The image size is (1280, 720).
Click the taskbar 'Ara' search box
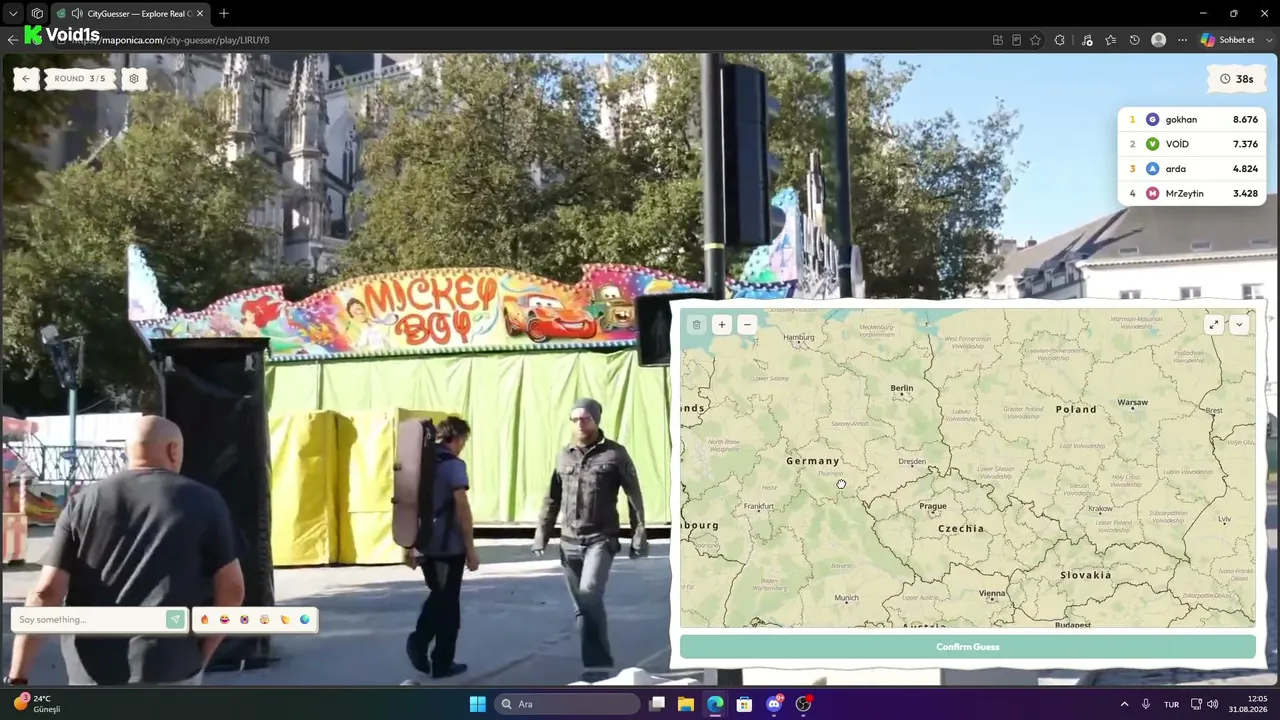click(568, 704)
